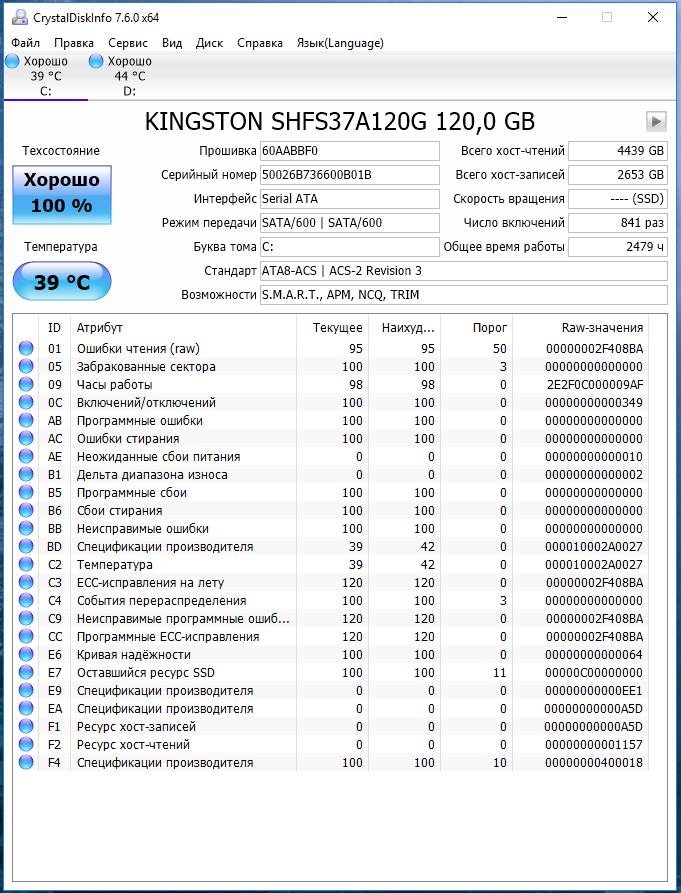Switch to the D: disk tab at 44 °C
Image resolution: width=681 pixels, height=893 pixels.
pos(129,76)
